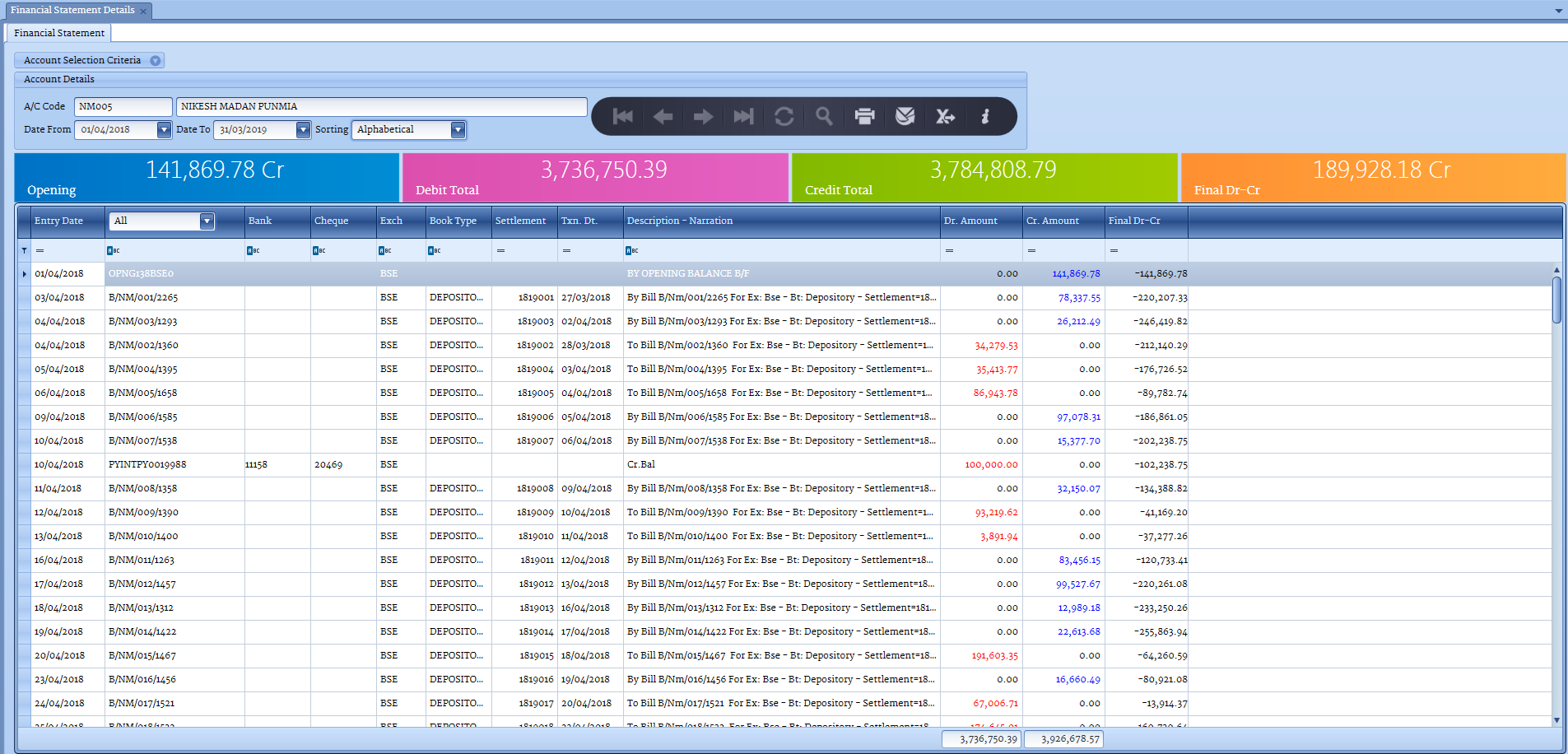The image size is (1568, 754).
Task: Open the Date To dropdown calendar
Action: (303, 130)
